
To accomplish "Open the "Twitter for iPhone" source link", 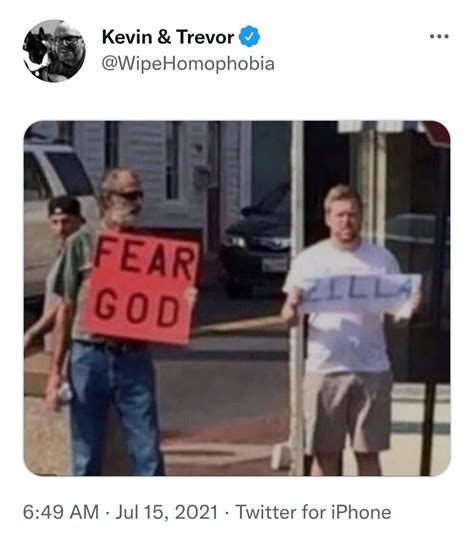I will pyautogui.click(x=313, y=512).
